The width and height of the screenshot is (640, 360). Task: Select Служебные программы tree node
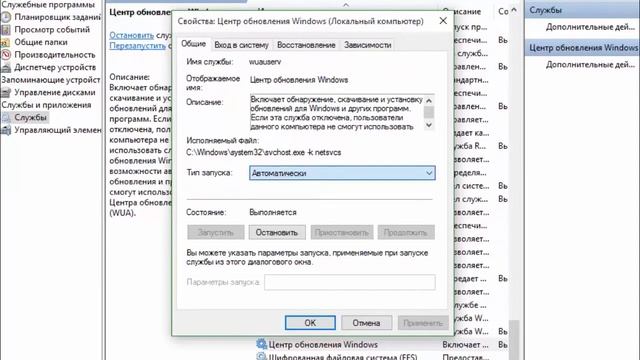48,4
